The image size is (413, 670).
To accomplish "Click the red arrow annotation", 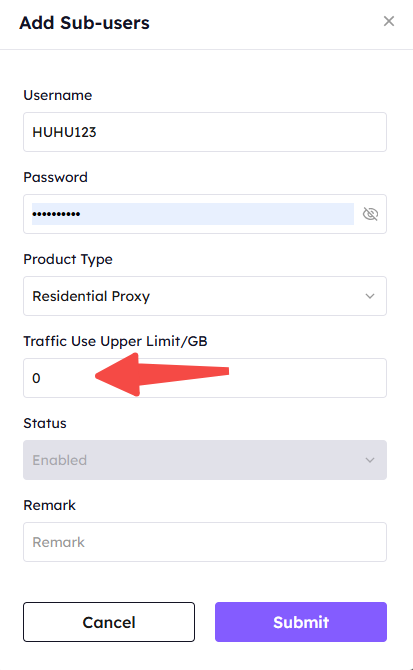I will (x=162, y=374).
